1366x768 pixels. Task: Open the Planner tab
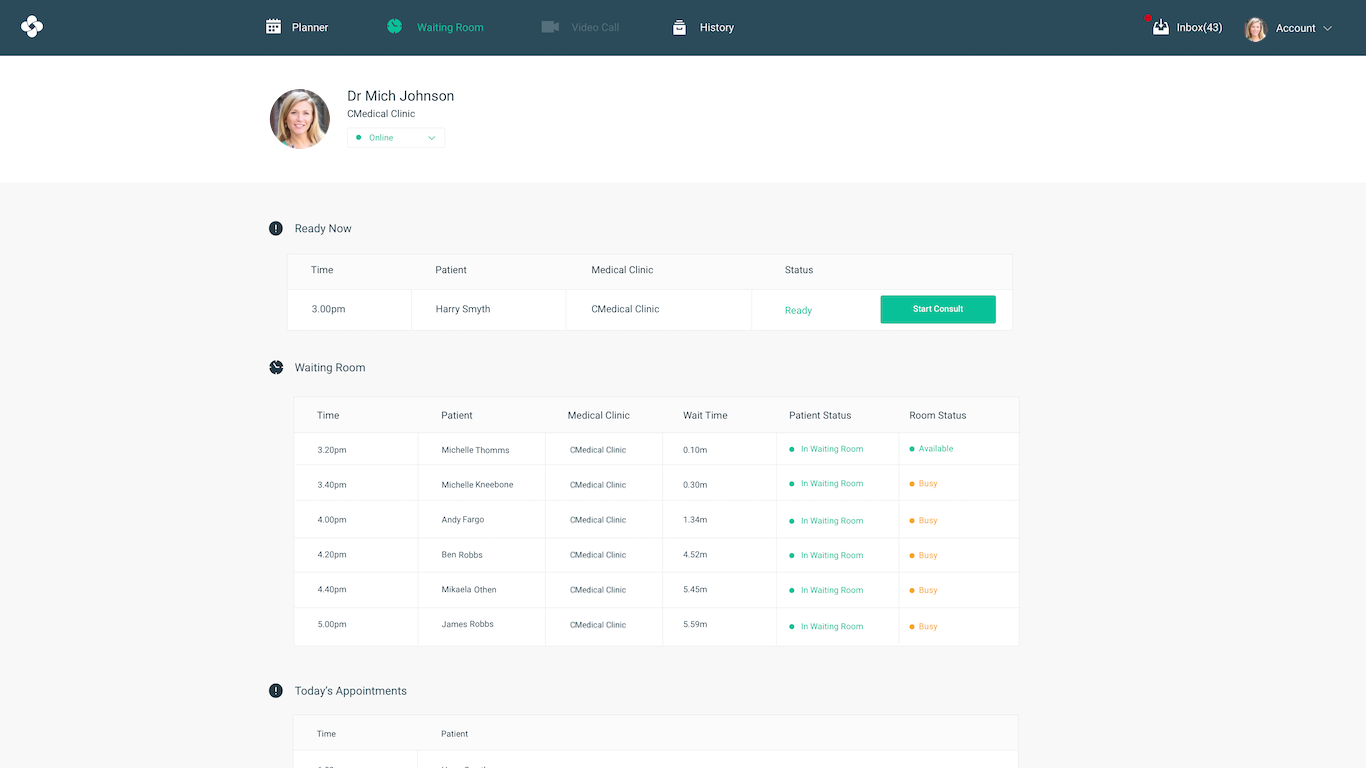(310, 27)
